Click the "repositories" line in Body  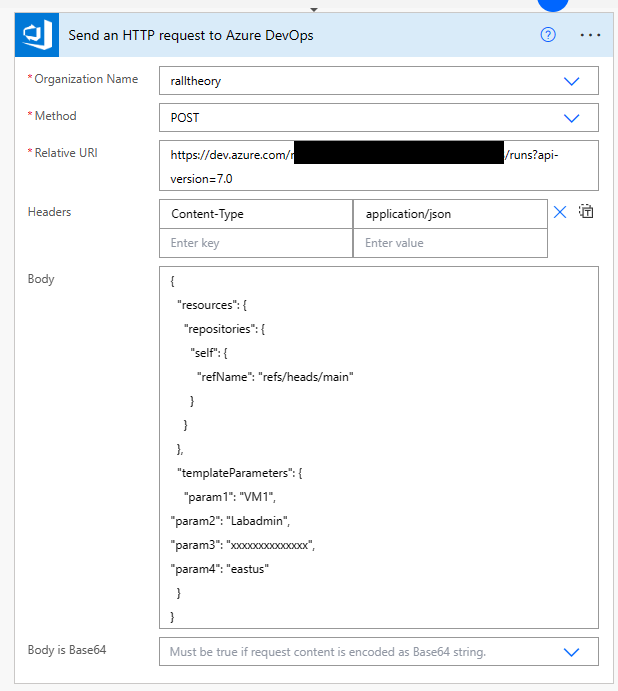[x=224, y=329]
